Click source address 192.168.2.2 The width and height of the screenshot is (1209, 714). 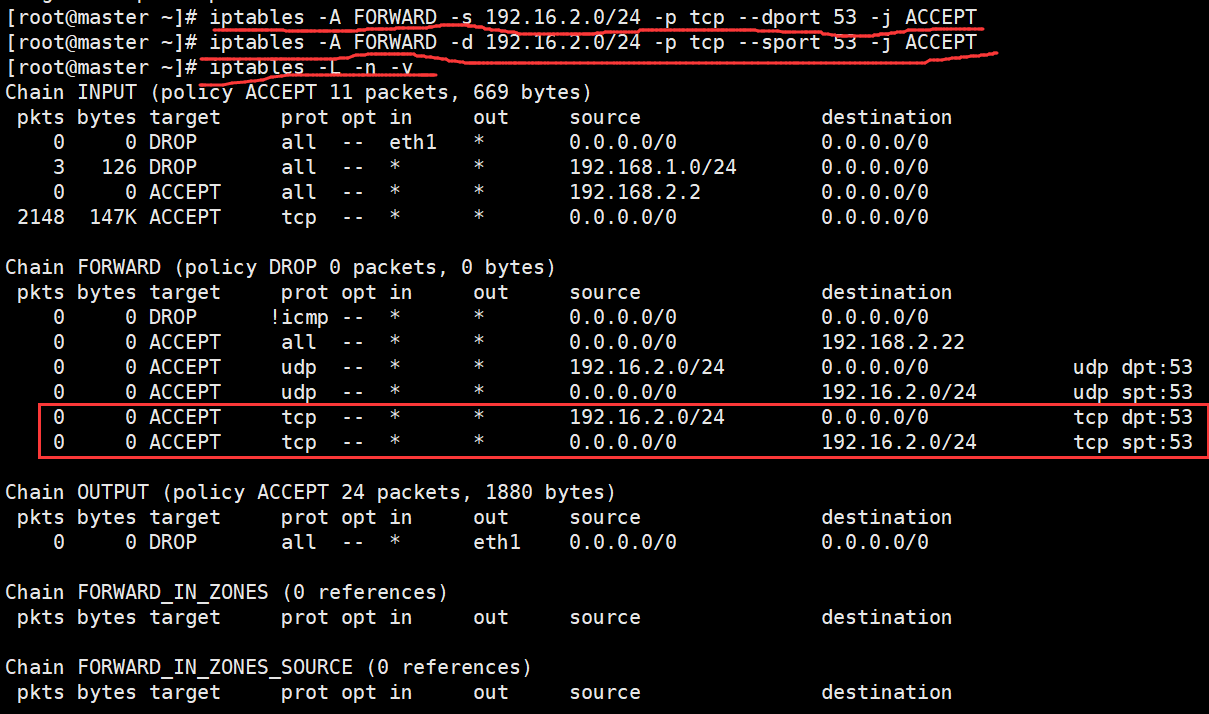tap(635, 192)
